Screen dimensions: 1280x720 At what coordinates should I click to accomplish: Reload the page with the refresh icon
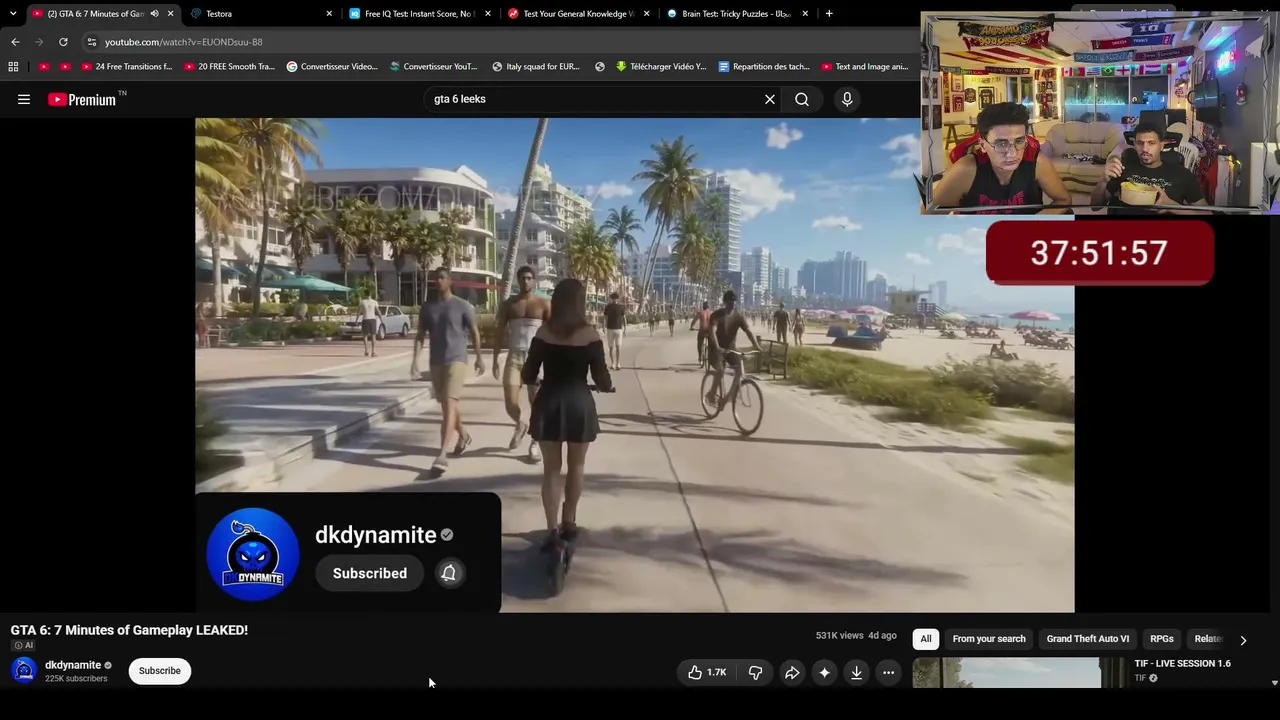tap(63, 42)
